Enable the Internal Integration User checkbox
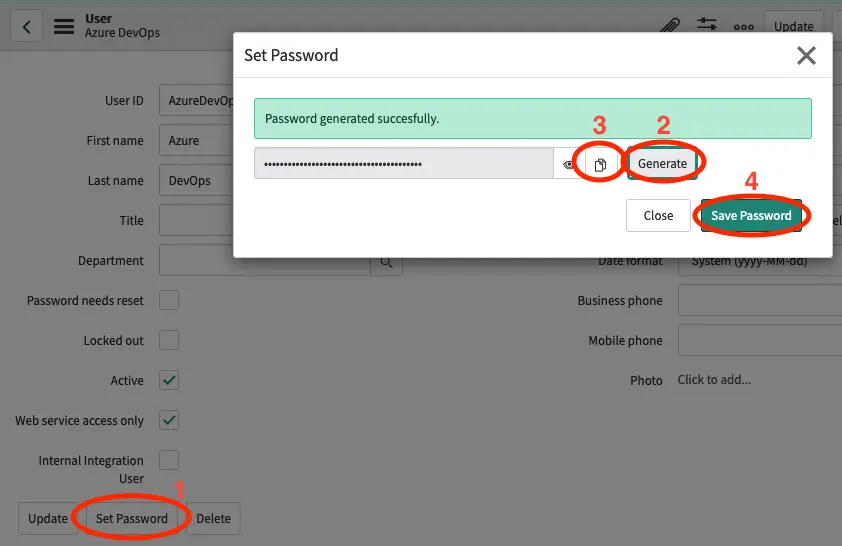The height and width of the screenshot is (546, 842). coord(169,460)
